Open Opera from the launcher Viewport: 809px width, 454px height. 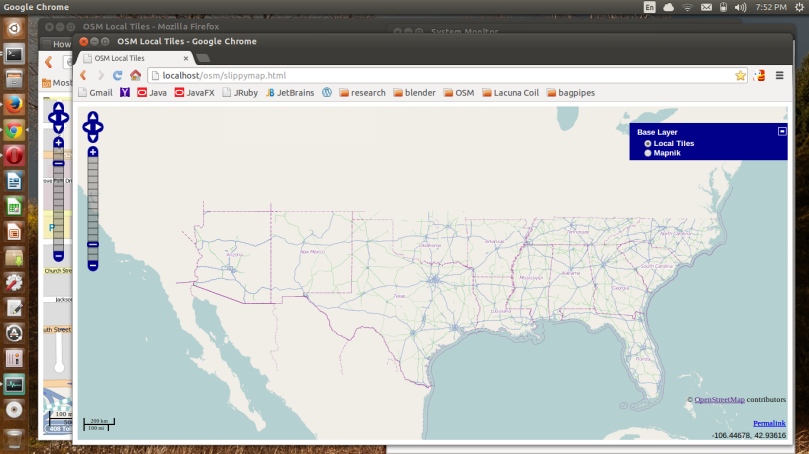click(x=14, y=155)
